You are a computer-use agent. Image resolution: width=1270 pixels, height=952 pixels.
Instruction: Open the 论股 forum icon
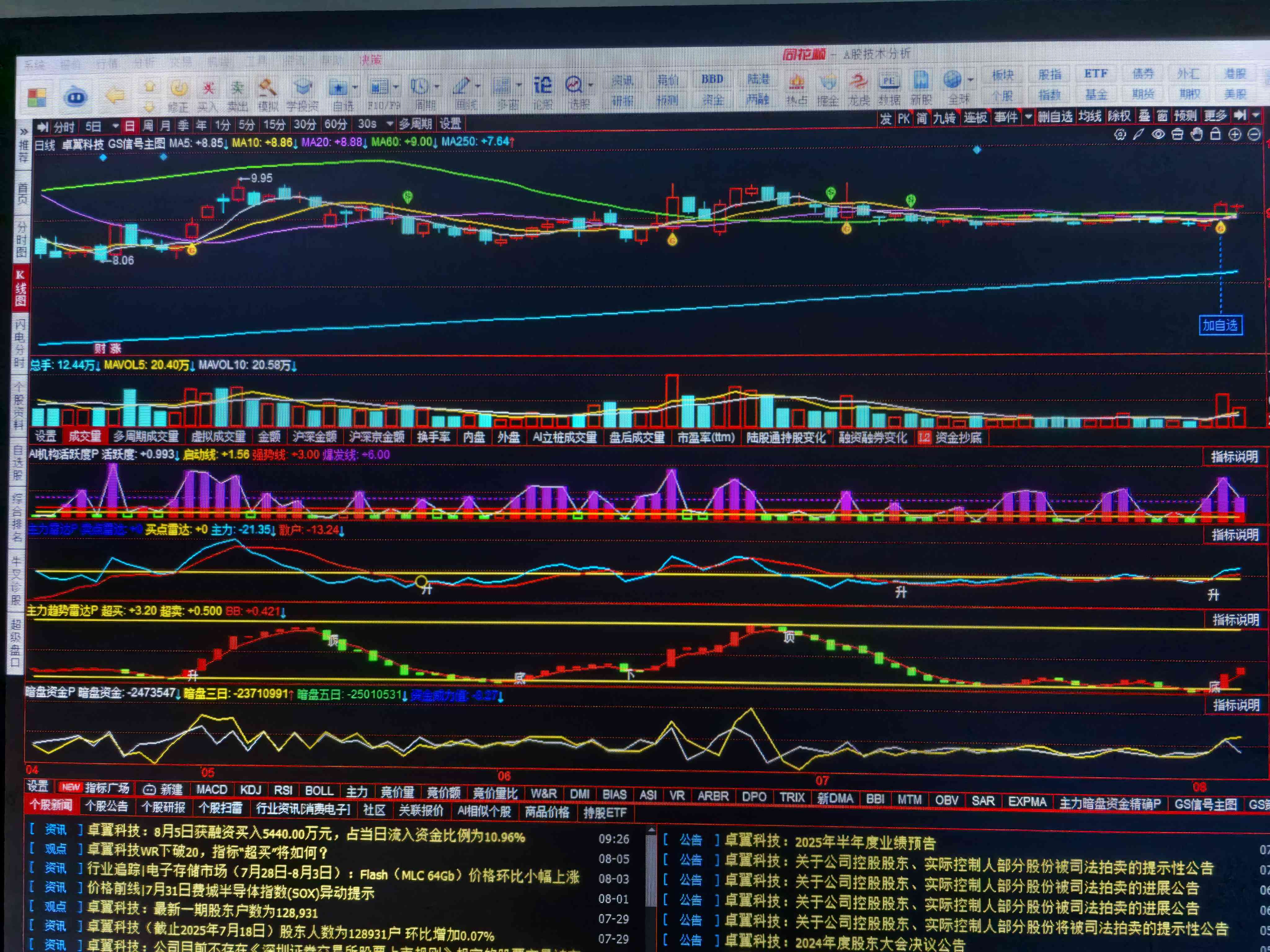point(543,92)
